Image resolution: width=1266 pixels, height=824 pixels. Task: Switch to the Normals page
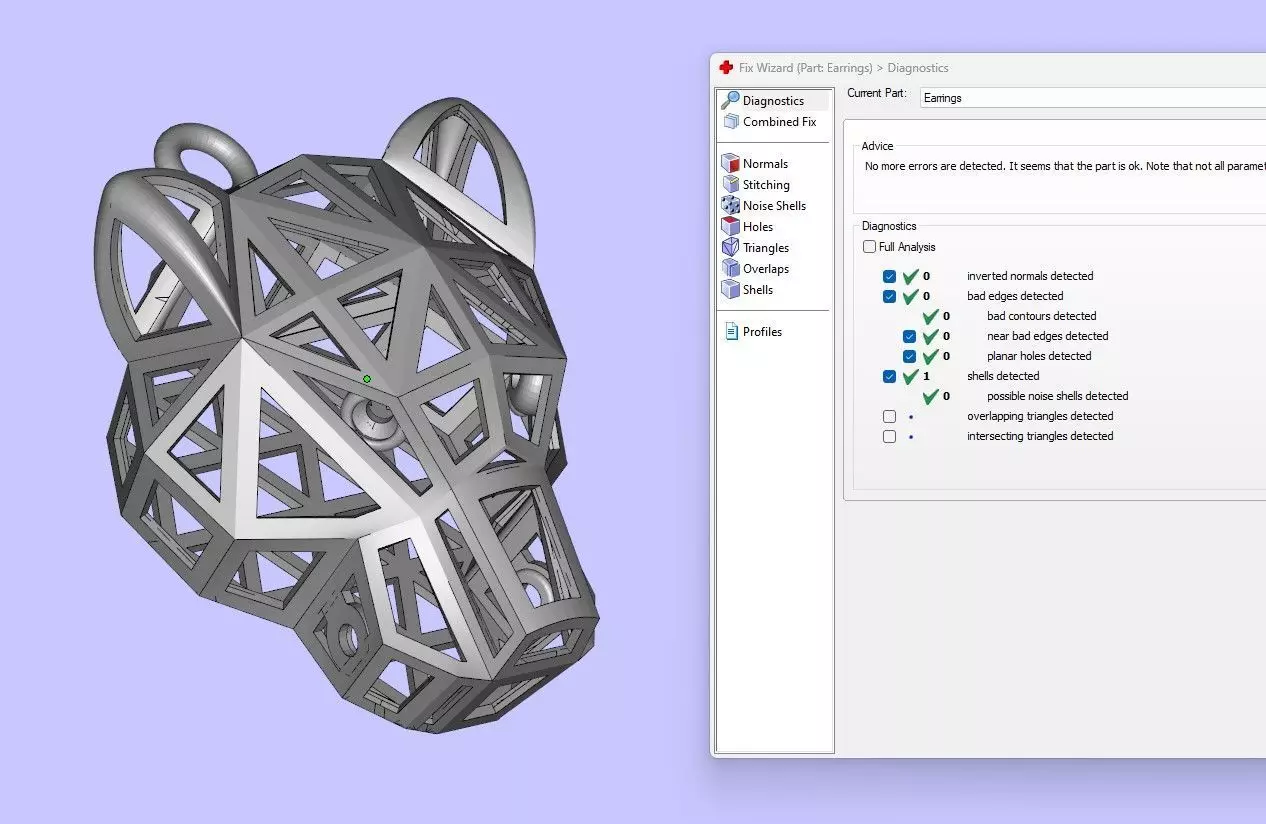point(765,164)
